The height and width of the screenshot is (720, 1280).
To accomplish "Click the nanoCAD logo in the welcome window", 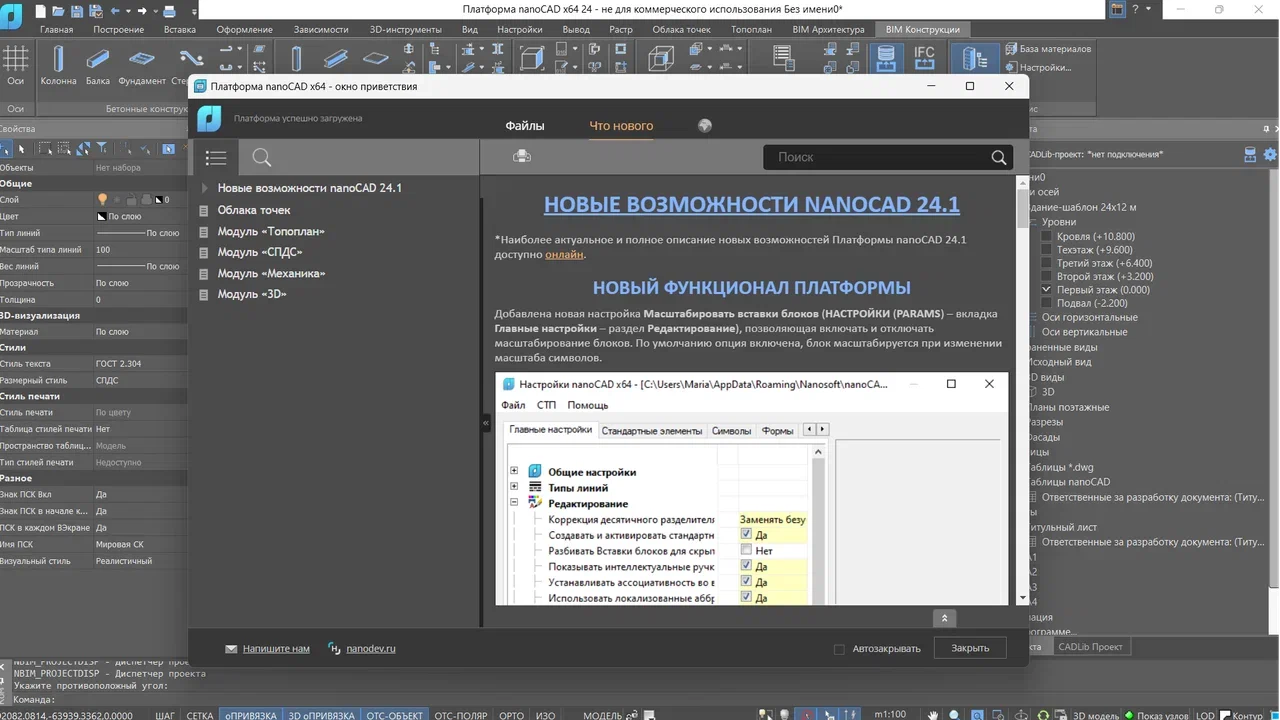I will 208,118.
